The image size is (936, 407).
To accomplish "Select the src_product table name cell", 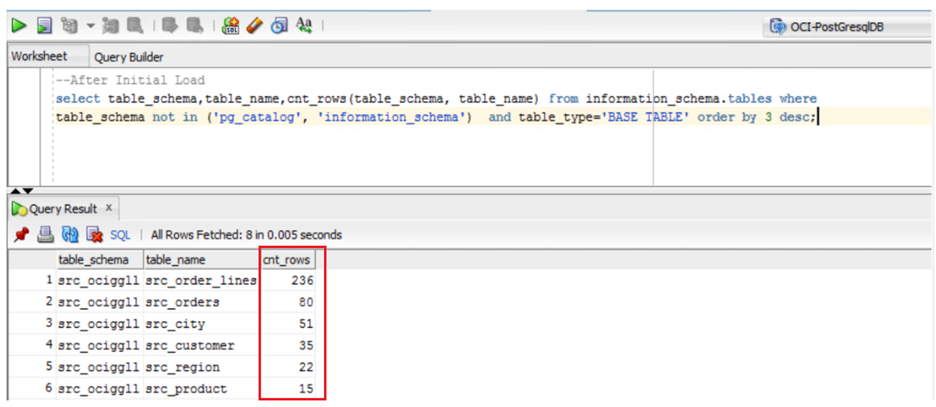I will pos(201,388).
